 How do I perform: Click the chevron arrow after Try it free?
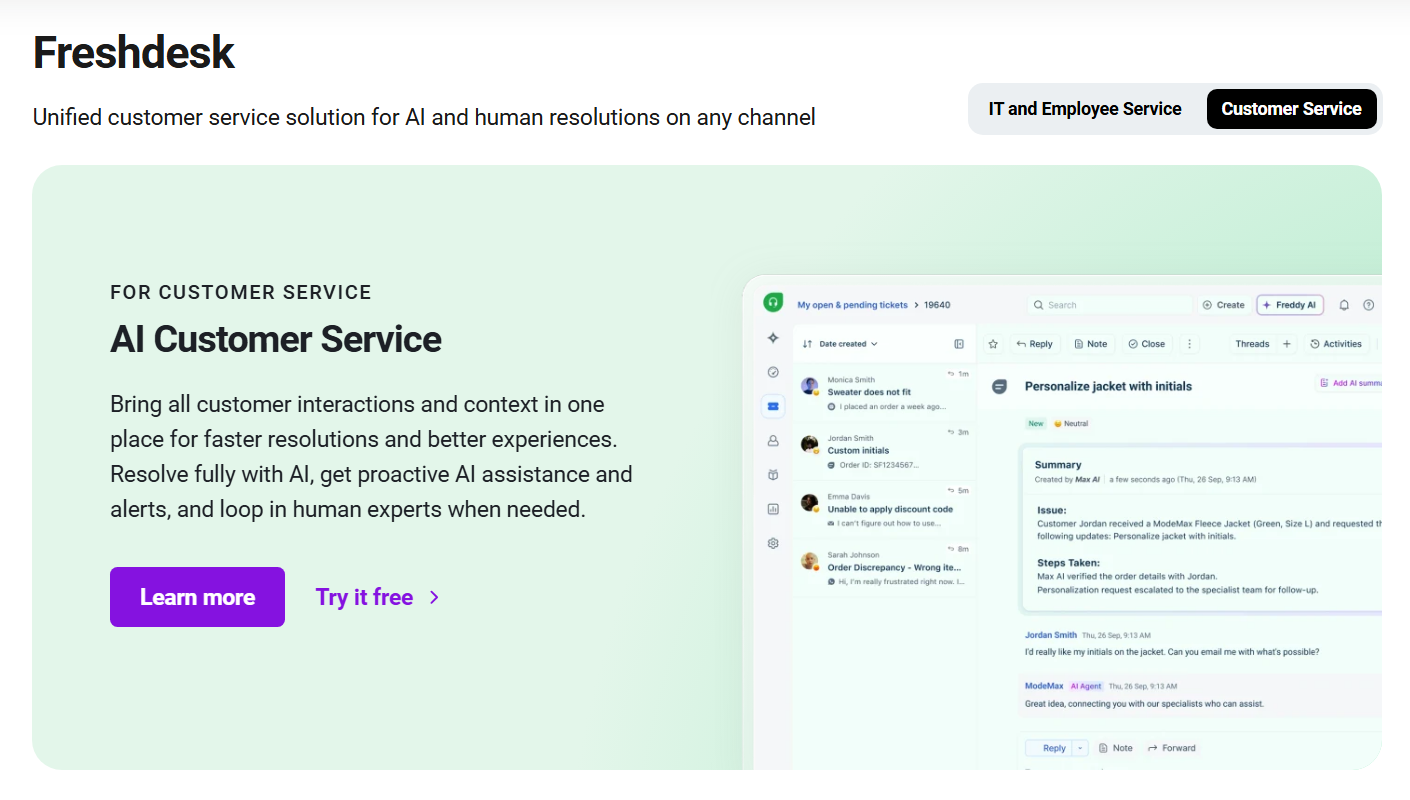tap(434, 597)
